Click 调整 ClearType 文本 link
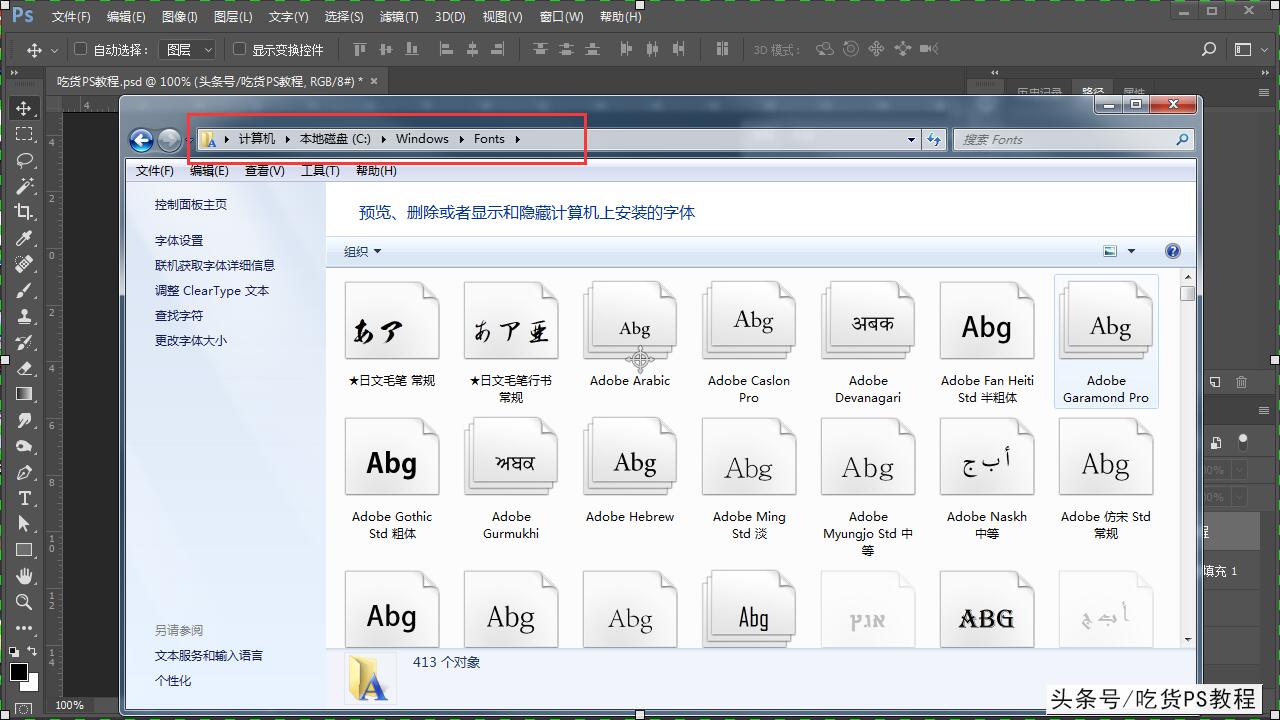This screenshot has width=1280, height=720. pos(212,291)
